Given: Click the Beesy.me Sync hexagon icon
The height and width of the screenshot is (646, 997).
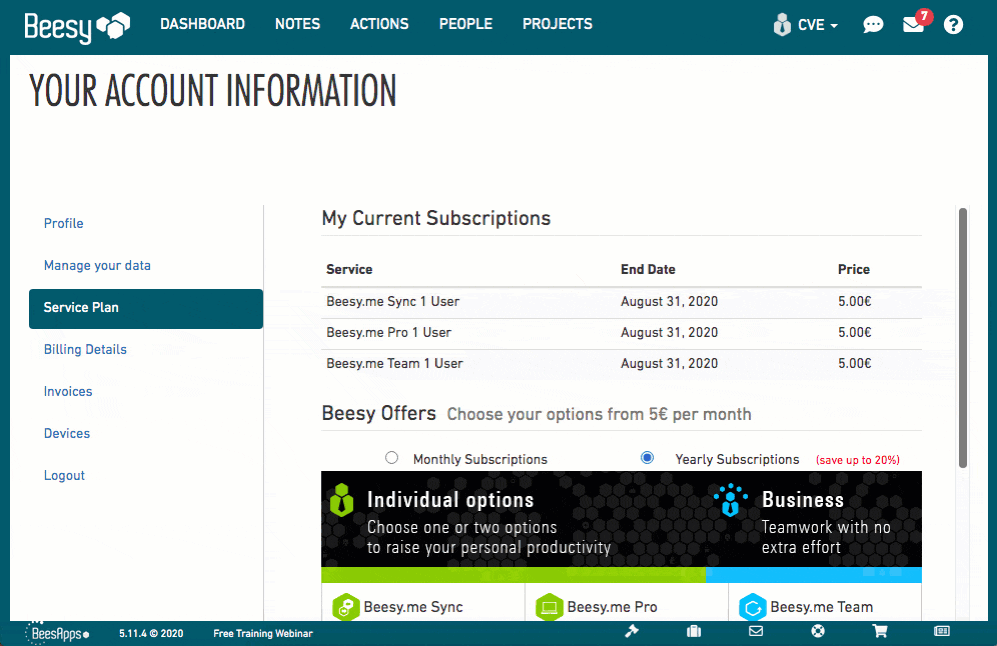Looking at the screenshot, I should click(x=346, y=607).
